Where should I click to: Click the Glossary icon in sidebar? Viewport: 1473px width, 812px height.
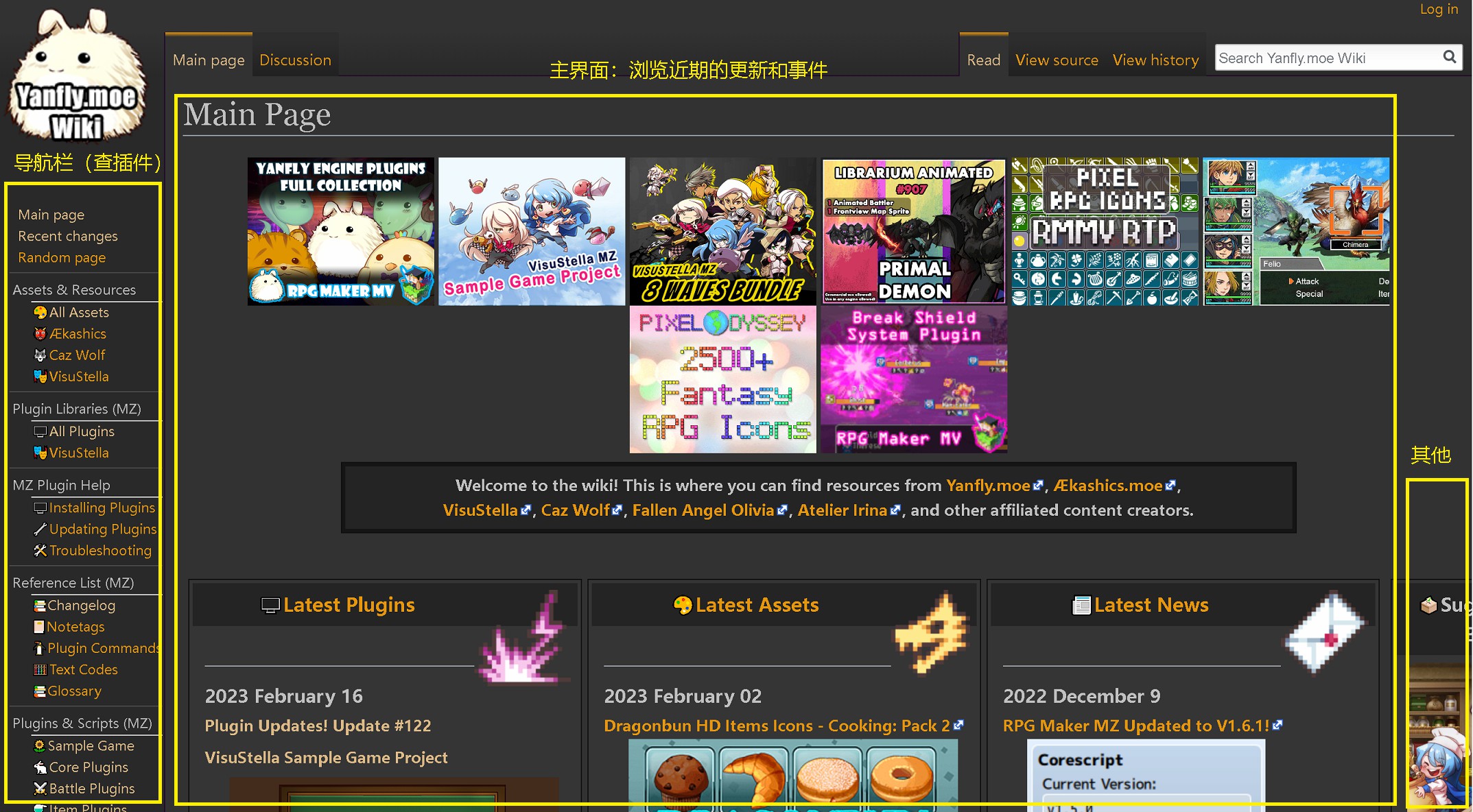40,691
